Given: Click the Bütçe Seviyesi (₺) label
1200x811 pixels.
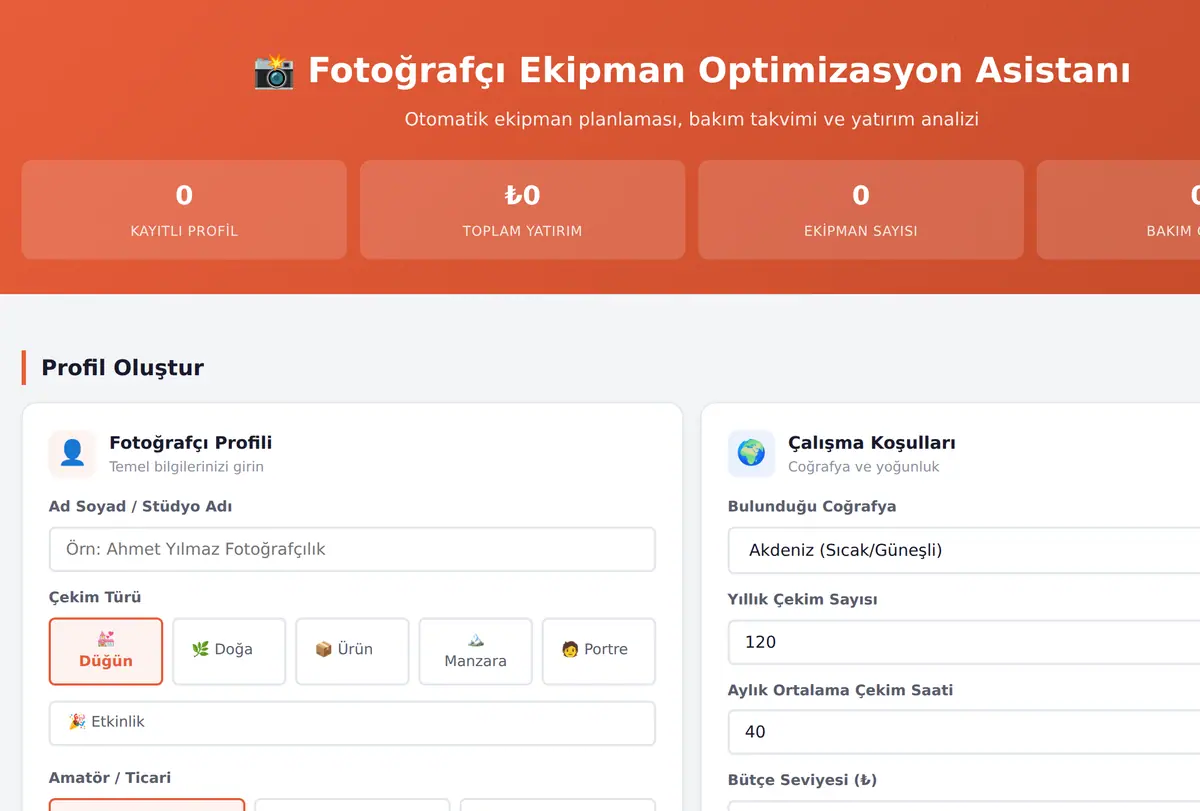Looking at the screenshot, I should coord(803,780).
